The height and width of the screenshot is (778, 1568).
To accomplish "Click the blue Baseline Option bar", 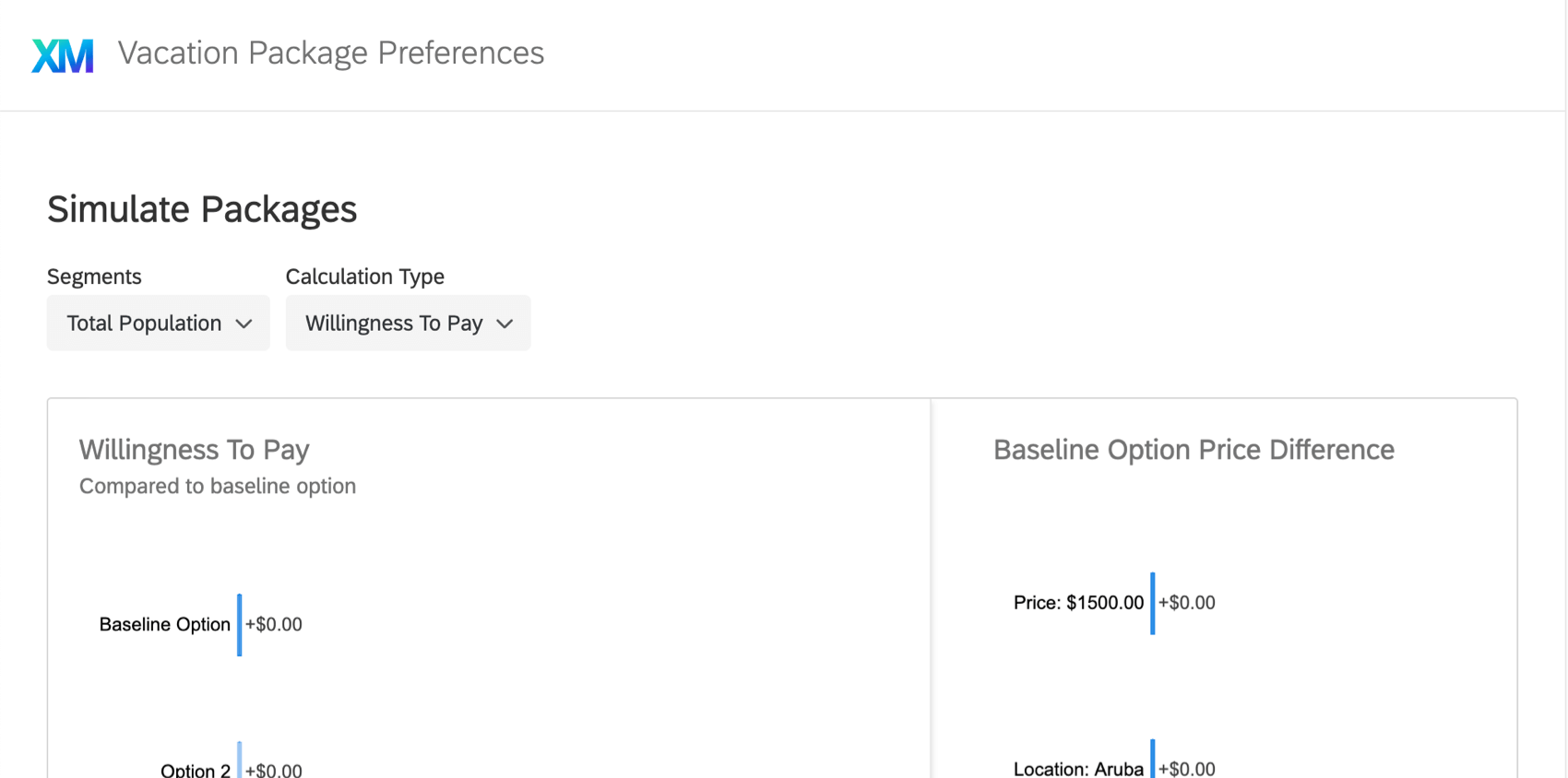I will [x=240, y=624].
